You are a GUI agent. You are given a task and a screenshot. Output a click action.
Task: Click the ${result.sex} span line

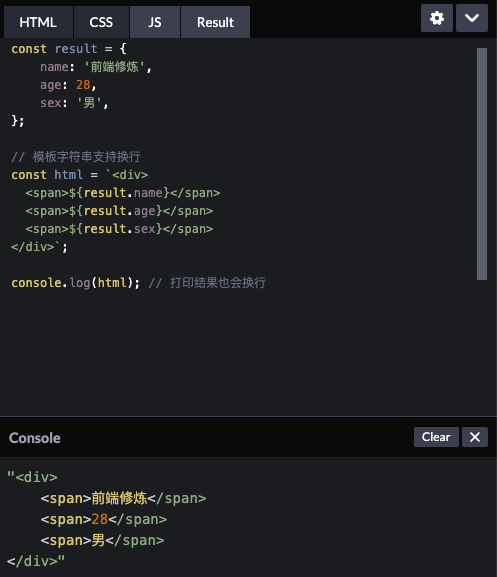(119, 229)
